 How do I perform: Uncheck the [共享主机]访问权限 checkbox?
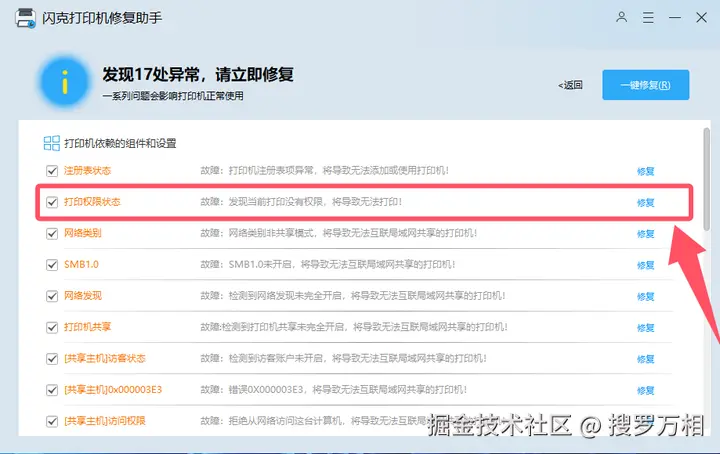pos(52,421)
